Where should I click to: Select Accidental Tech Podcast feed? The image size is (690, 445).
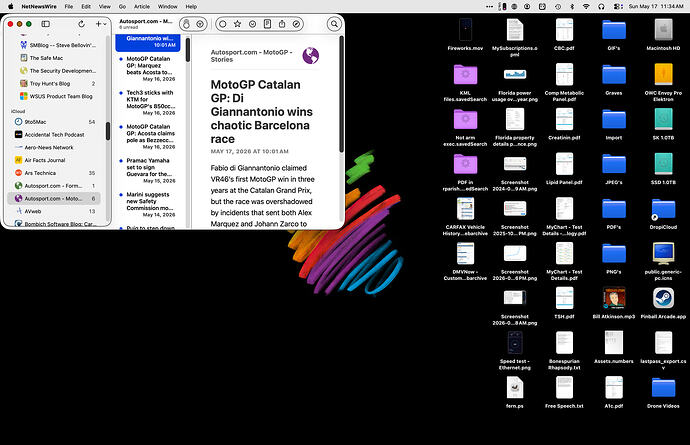[x=55, y=134]
